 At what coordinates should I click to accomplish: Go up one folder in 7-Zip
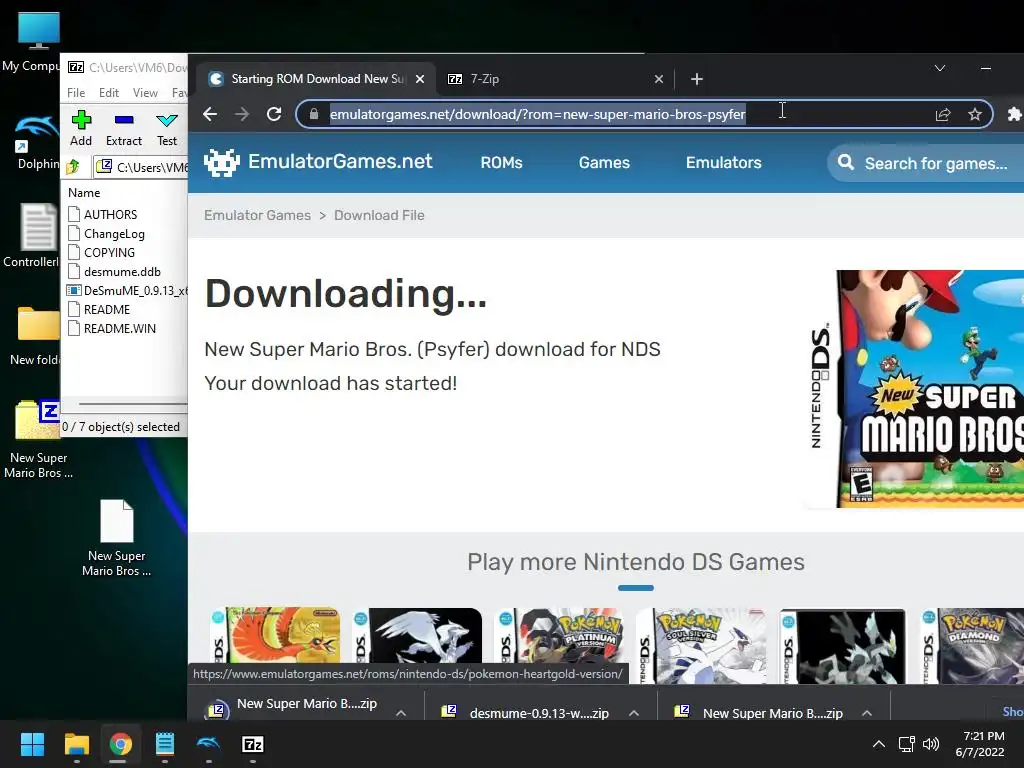(x=73, y=167)
